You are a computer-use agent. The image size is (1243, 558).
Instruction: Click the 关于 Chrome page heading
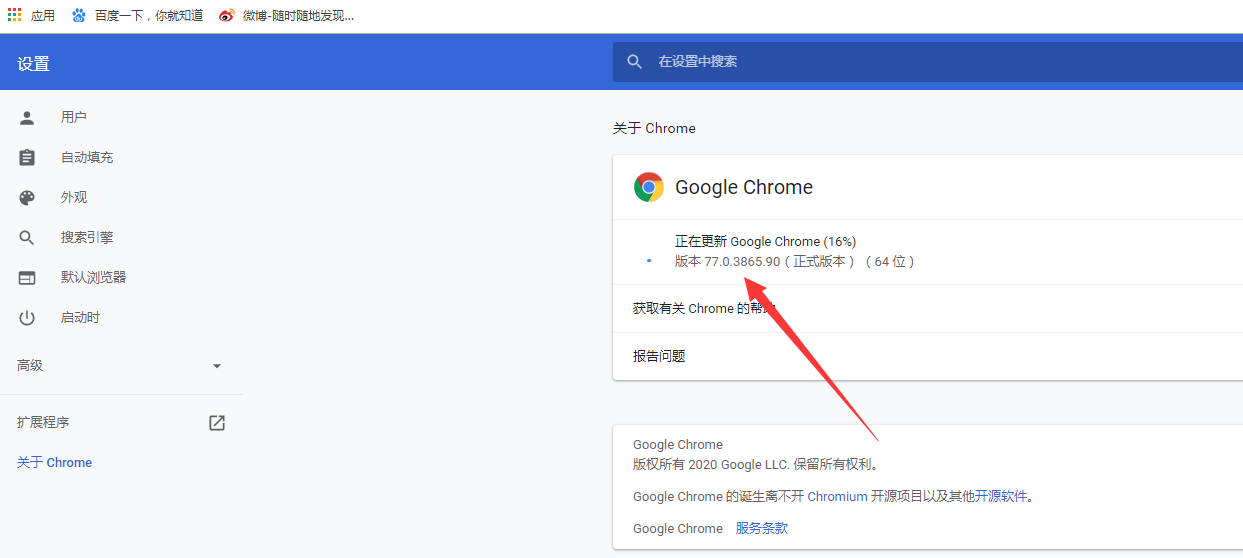(x=654, y=129)
